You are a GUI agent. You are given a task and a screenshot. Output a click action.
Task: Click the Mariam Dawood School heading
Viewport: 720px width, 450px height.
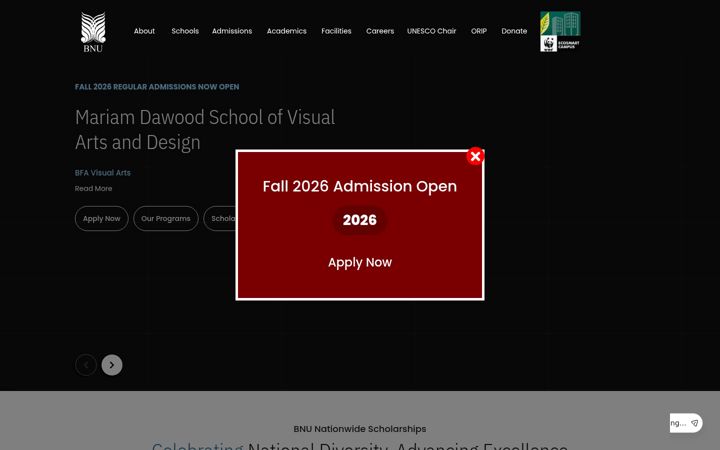coord(205,129)
